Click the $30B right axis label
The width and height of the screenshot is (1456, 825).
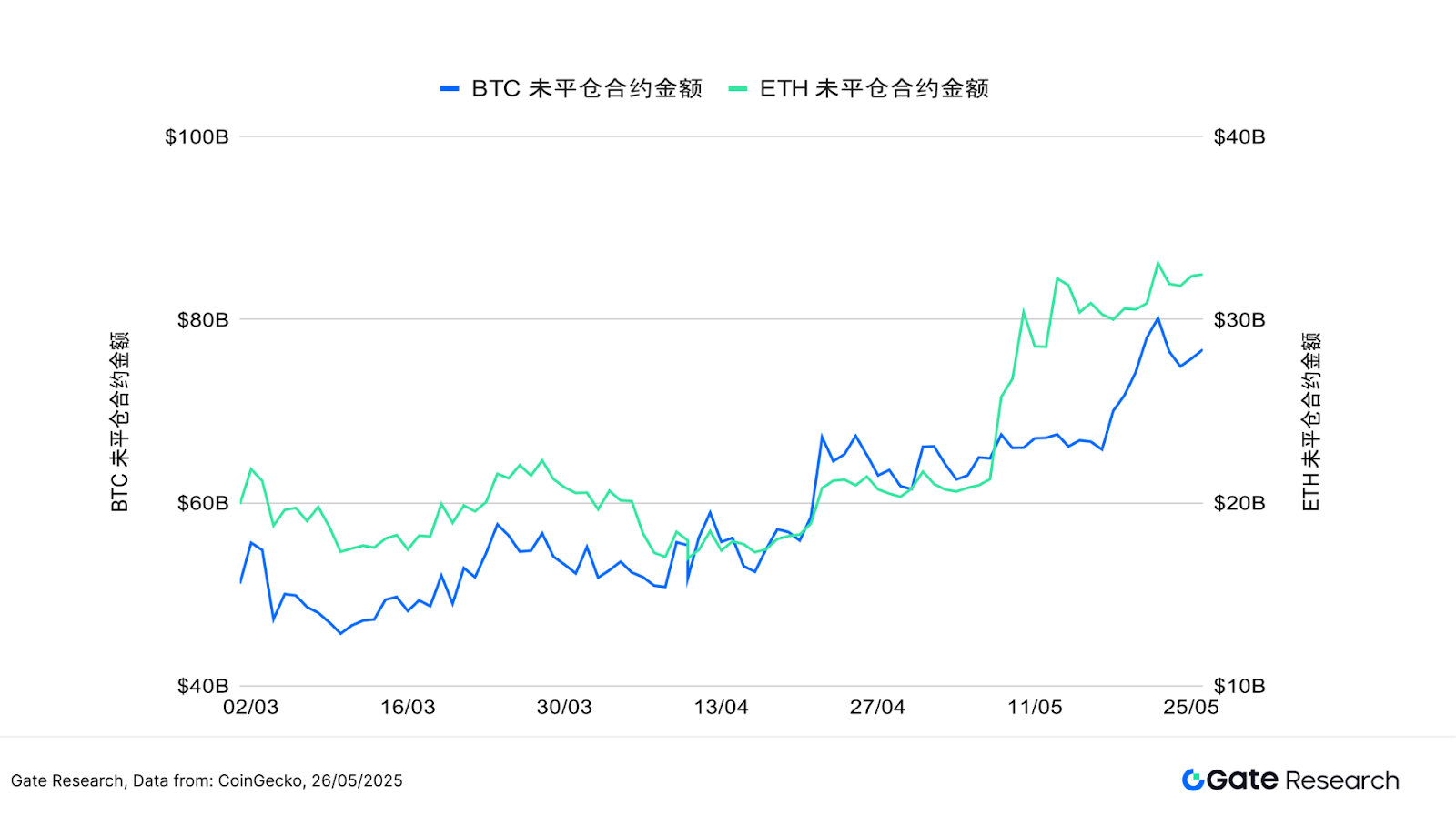coord(1239,319)
